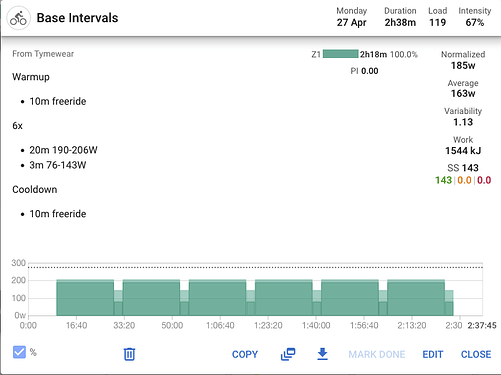The image size is (501, 375).
Task: Close the workout dialog via CLOSE
Action: [x=476, y=354]
